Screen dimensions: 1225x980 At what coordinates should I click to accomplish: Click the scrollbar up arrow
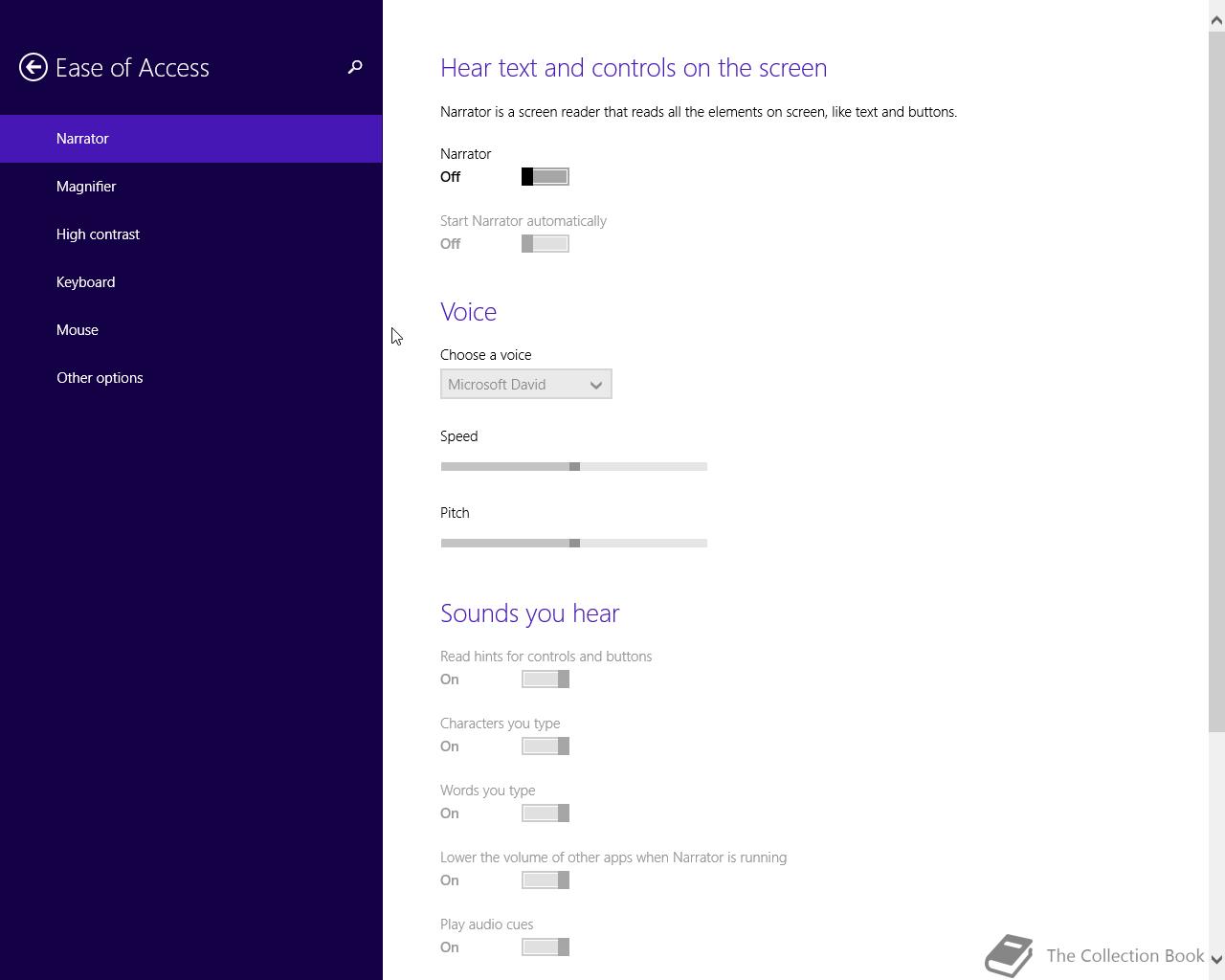pyautogui.click(x=1216, y=19)
